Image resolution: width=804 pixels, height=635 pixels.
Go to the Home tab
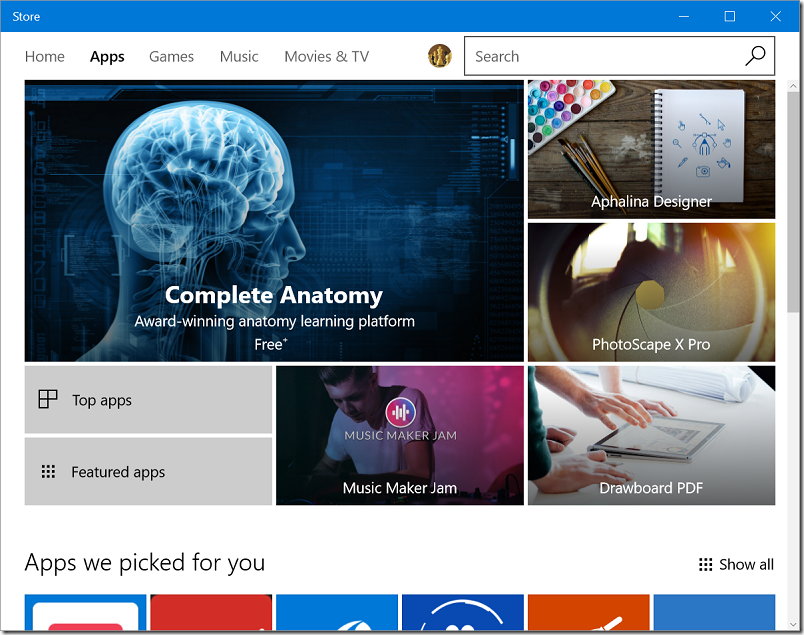tap(45, 56)
